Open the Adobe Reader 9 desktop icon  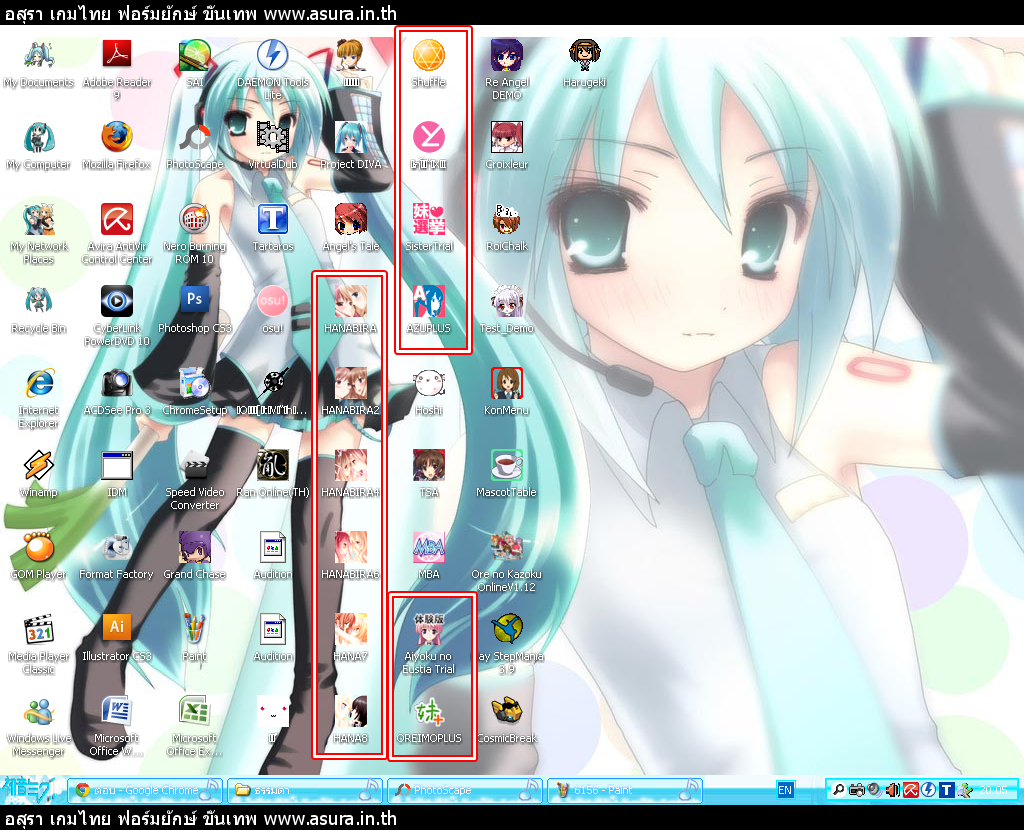(x=117, y=55)
